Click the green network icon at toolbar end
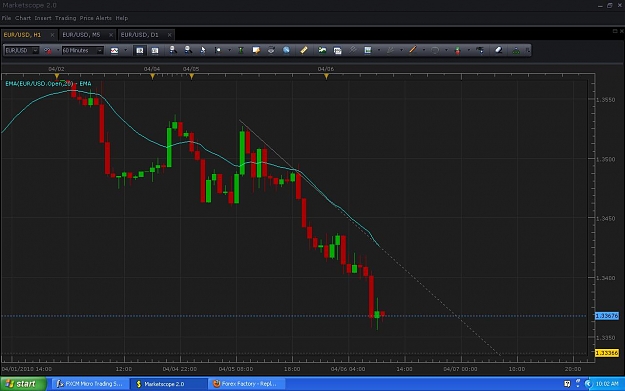Image resolution: width=625 pixels, height=391 pixels. tap(516, 50)
